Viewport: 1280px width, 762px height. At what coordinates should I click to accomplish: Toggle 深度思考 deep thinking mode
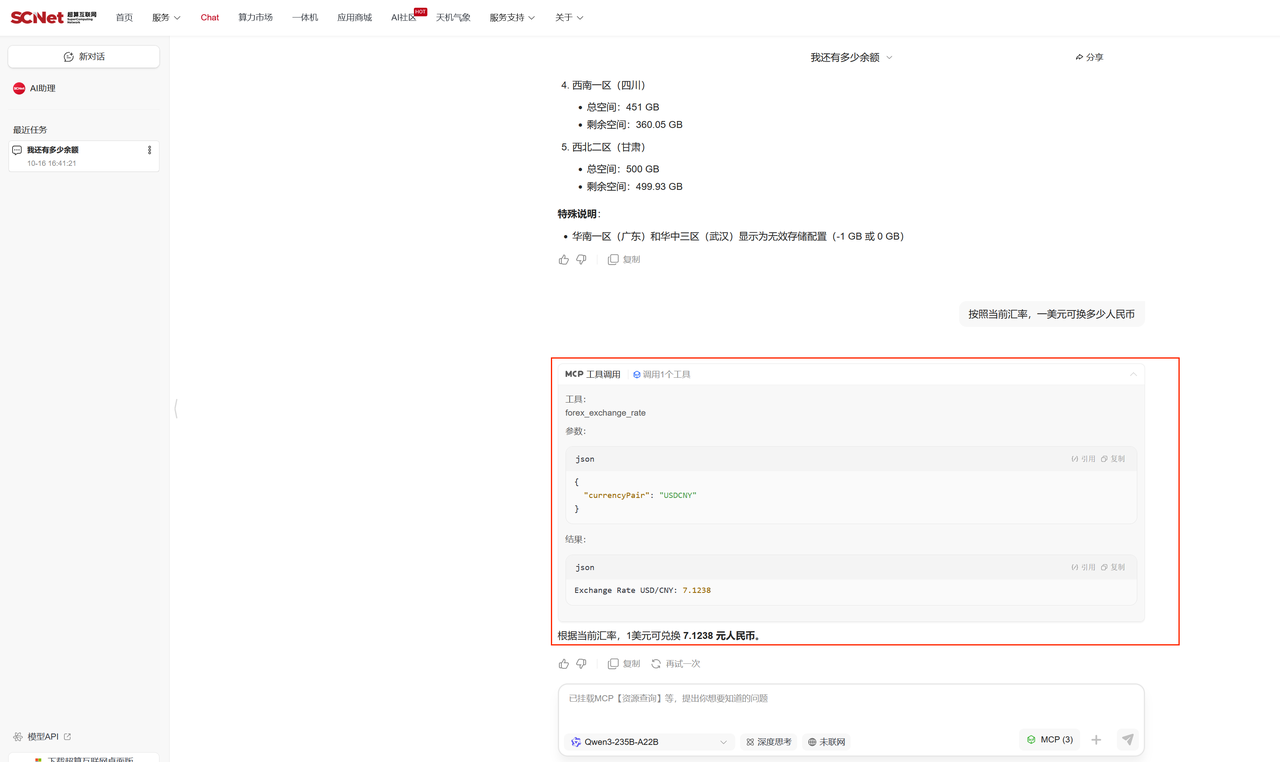point(768,742)
